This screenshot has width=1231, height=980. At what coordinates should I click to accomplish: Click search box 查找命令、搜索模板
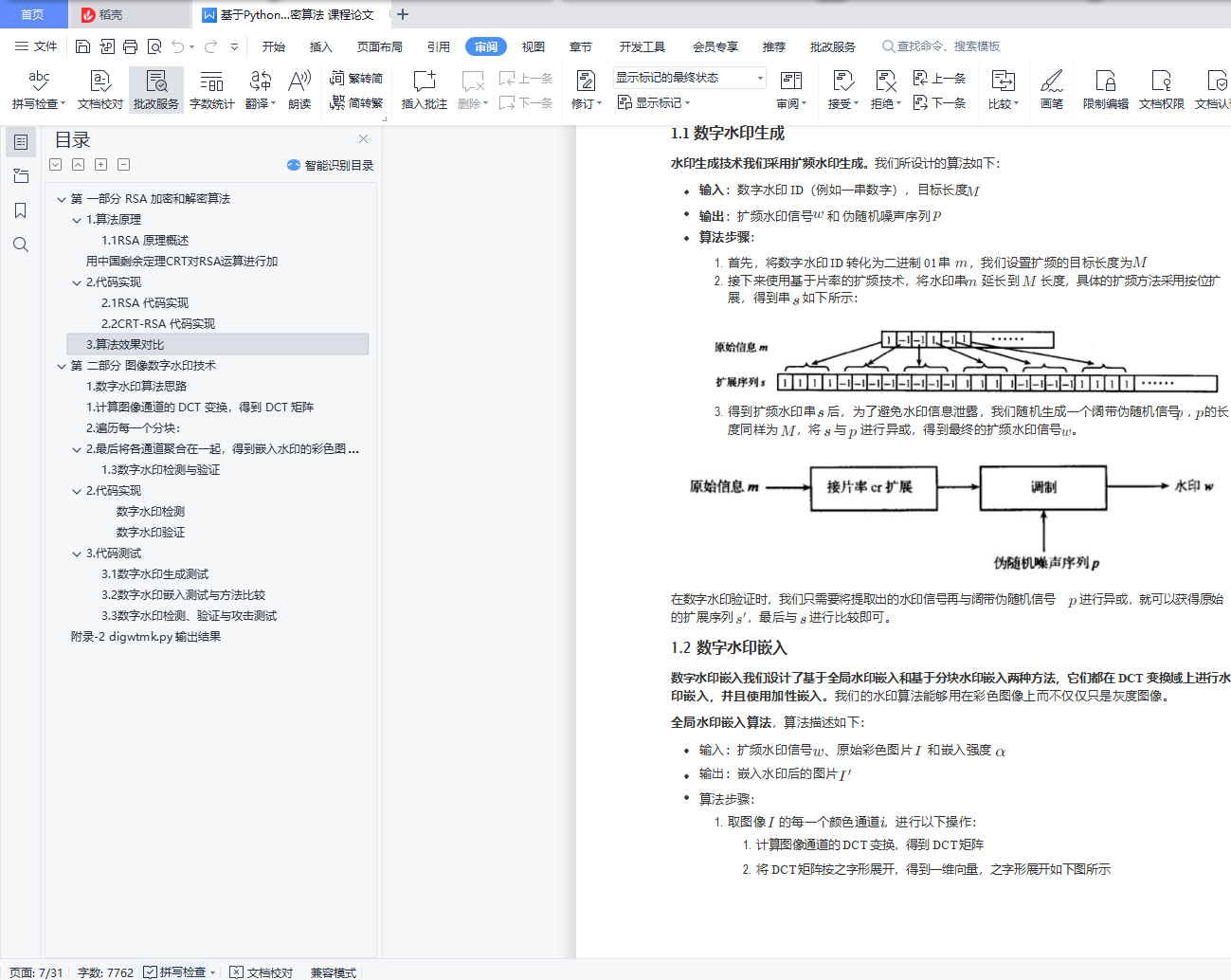(x=941, y=46)
